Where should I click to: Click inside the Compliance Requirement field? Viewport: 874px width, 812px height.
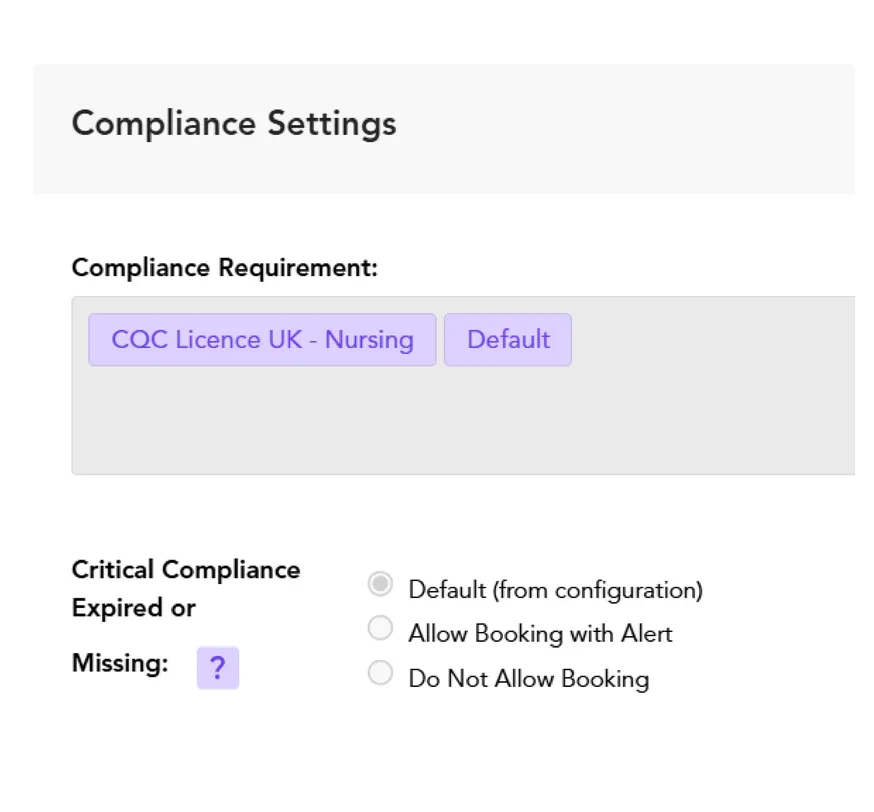point(463,386)
